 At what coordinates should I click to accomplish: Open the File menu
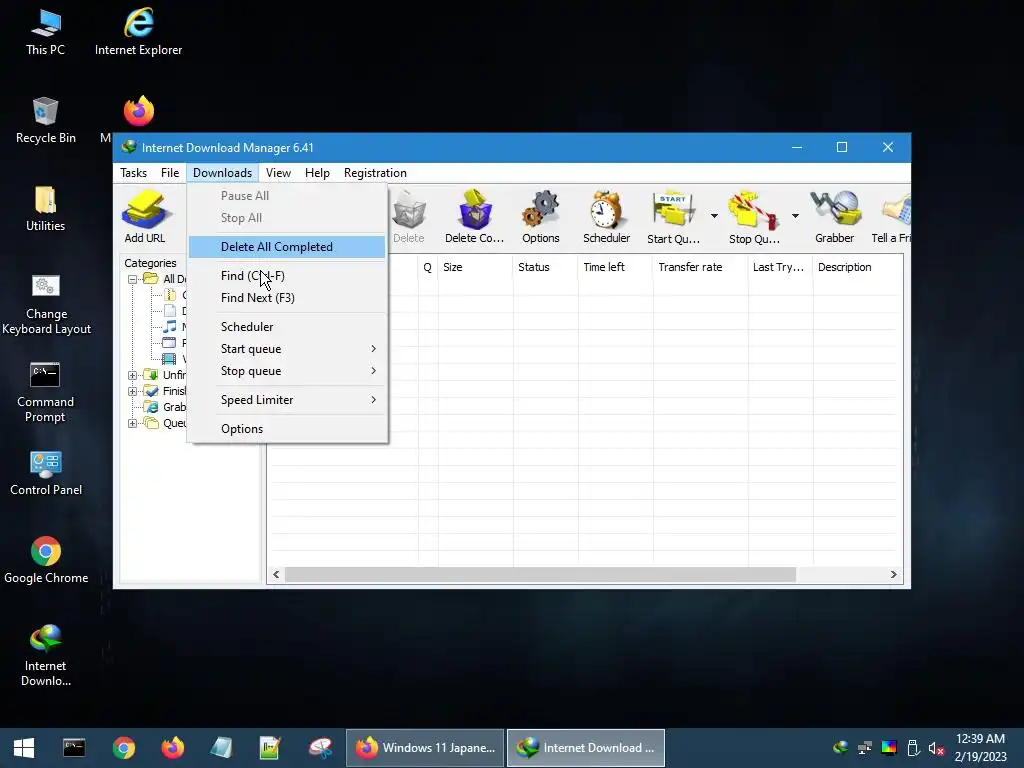[x=170, y=173]
